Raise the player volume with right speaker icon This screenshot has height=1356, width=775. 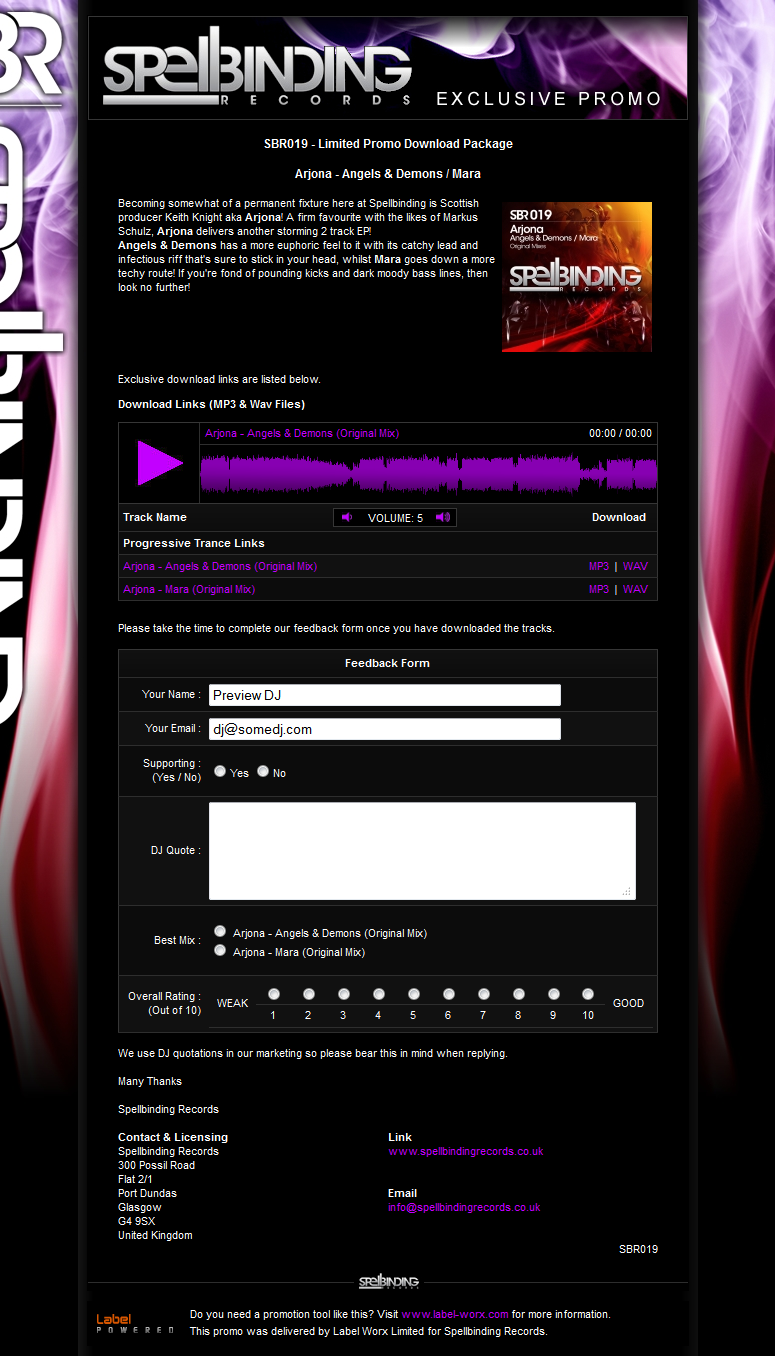pos(443,517)
